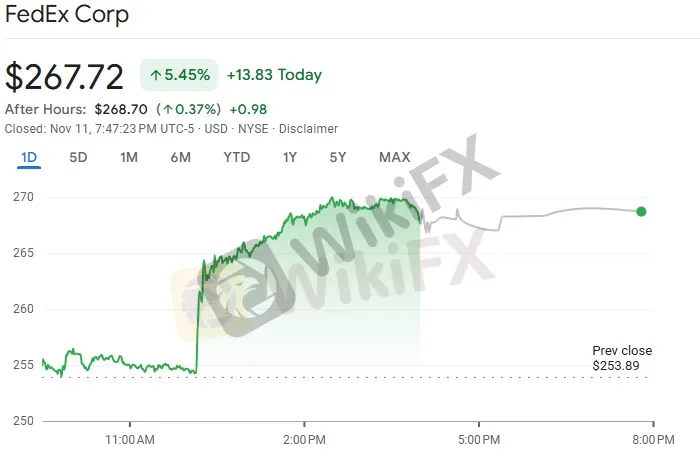Click the 5:00 PM time axis marker
This screenshot has height=459, width=700.
[x=478, y=439]
